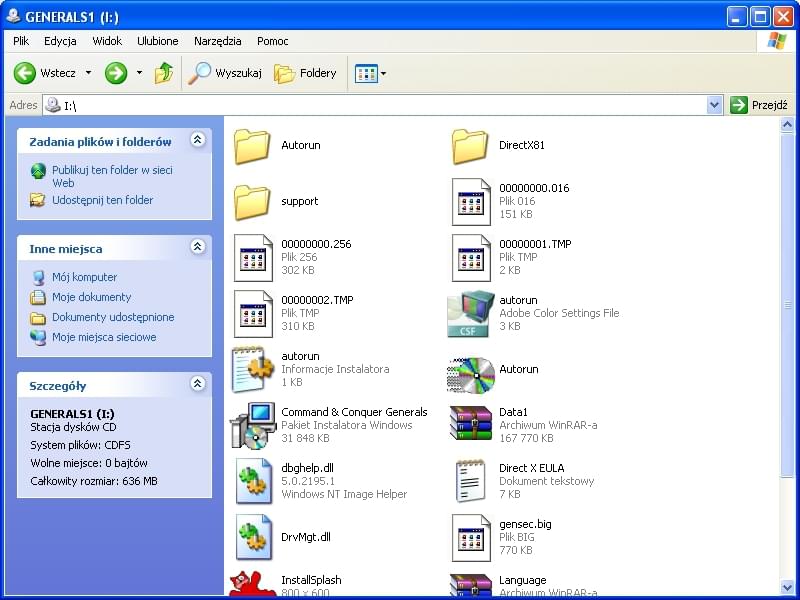Open the Wyszukaj search tool
The image size is (800, 600).
tap(224, 73)
